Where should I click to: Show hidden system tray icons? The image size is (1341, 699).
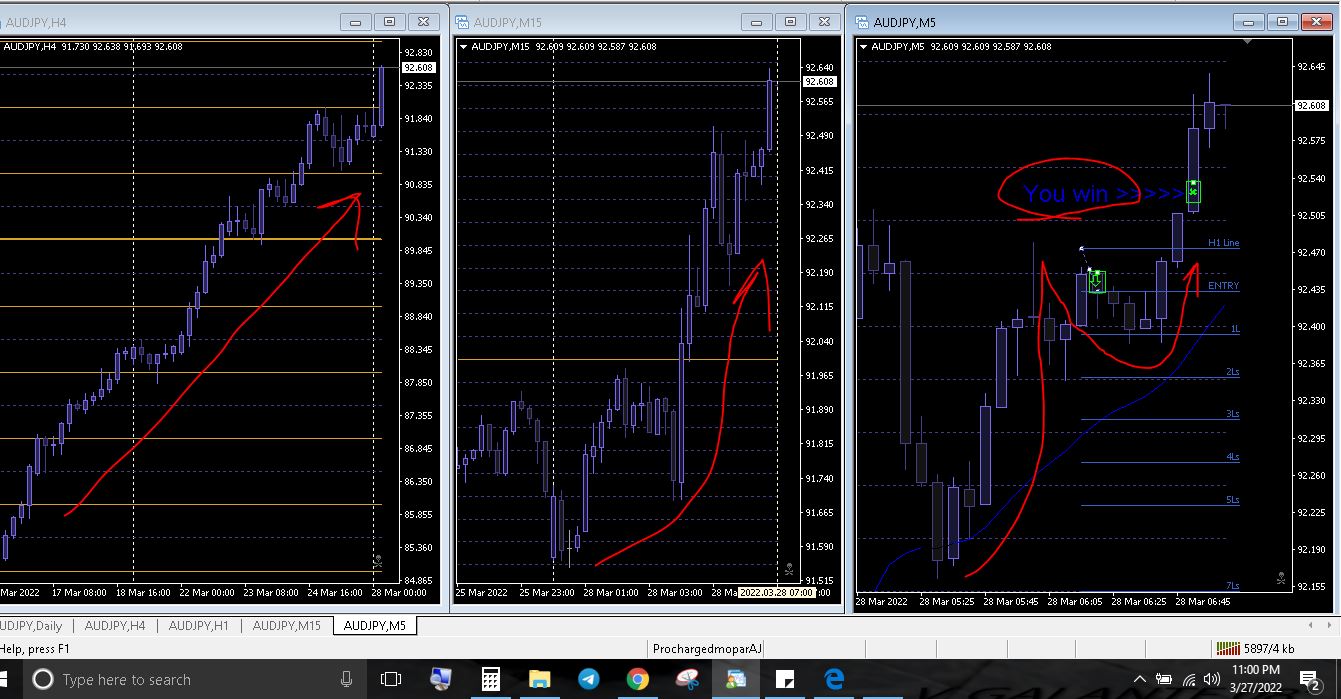click(1139, 679)
